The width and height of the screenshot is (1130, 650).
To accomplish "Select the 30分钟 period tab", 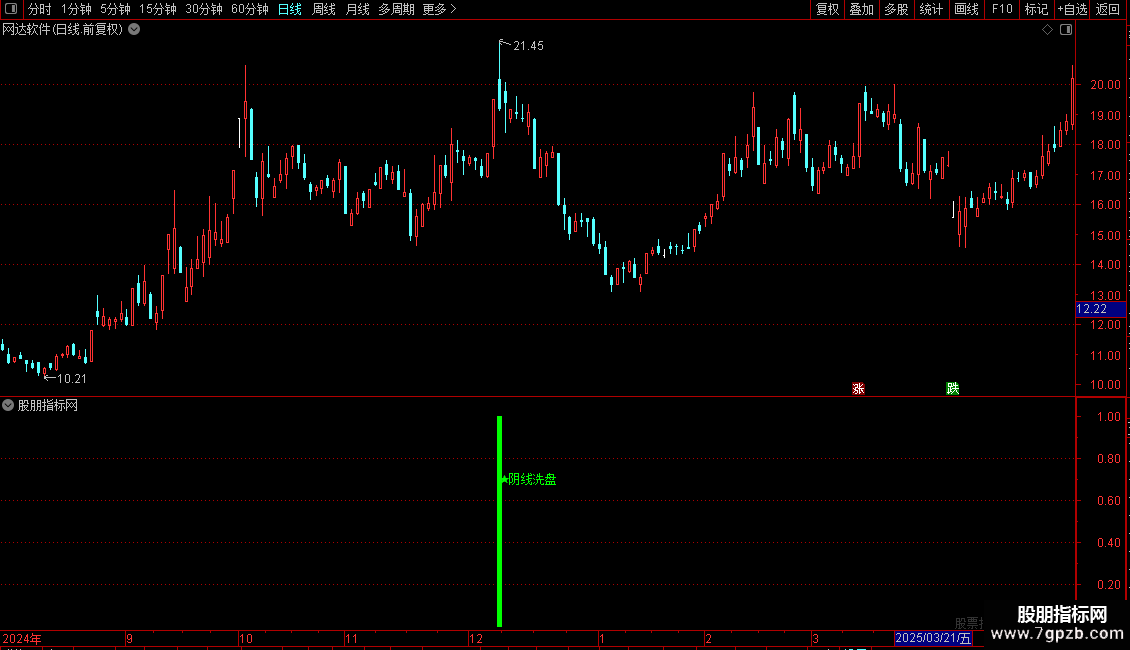I will [x=204, y=9].
